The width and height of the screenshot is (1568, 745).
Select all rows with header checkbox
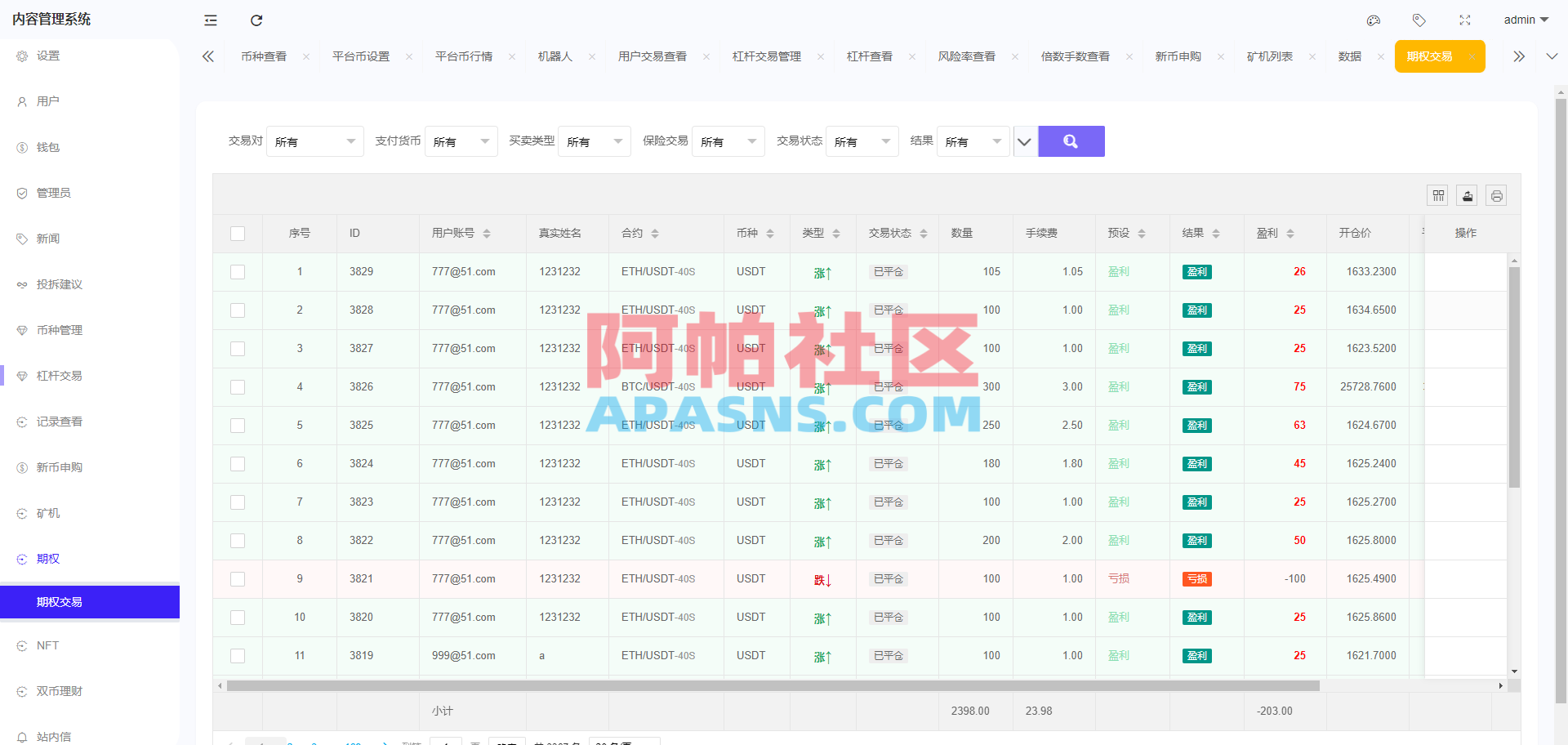pos(238,233)
